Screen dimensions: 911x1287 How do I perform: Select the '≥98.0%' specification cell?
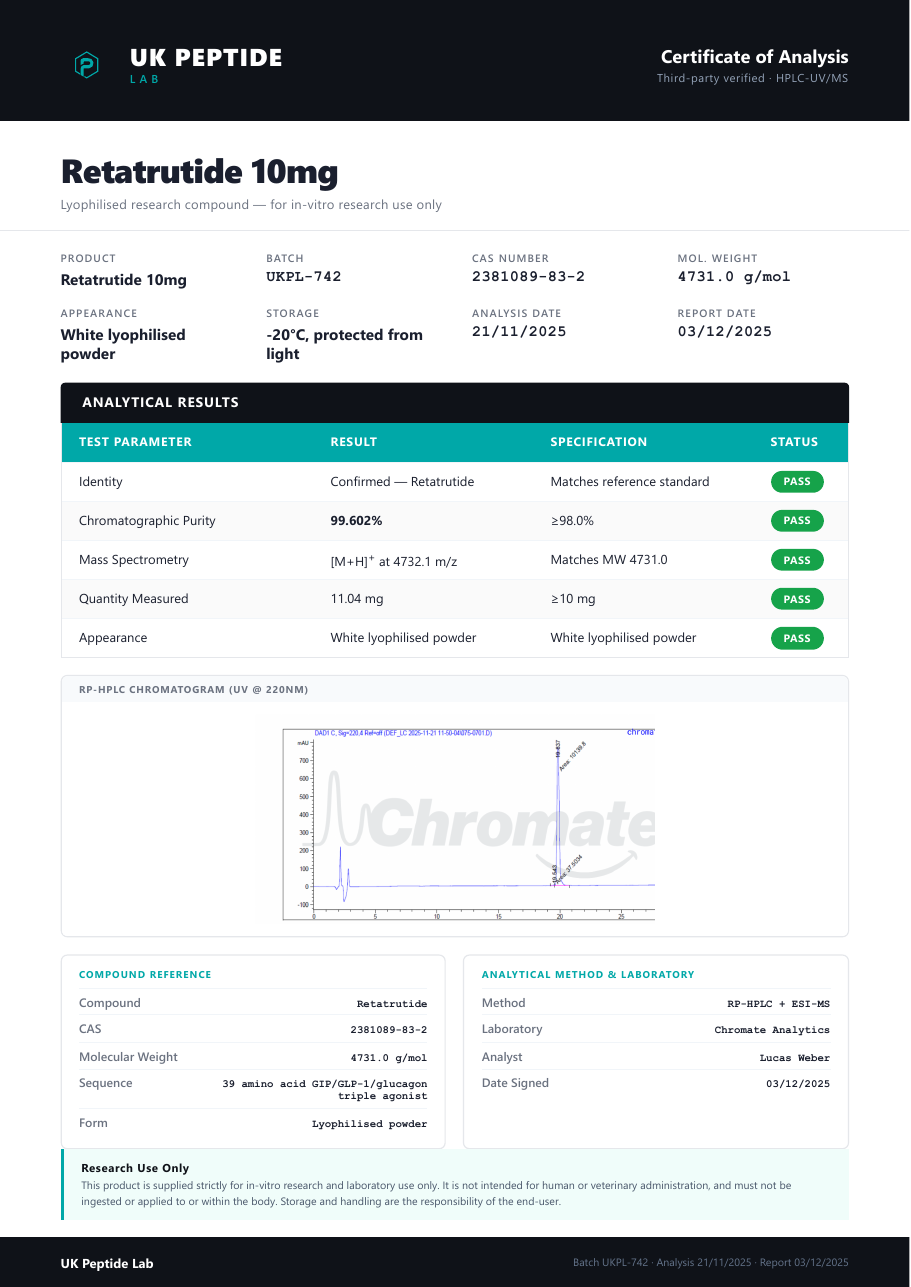(572, 521)
